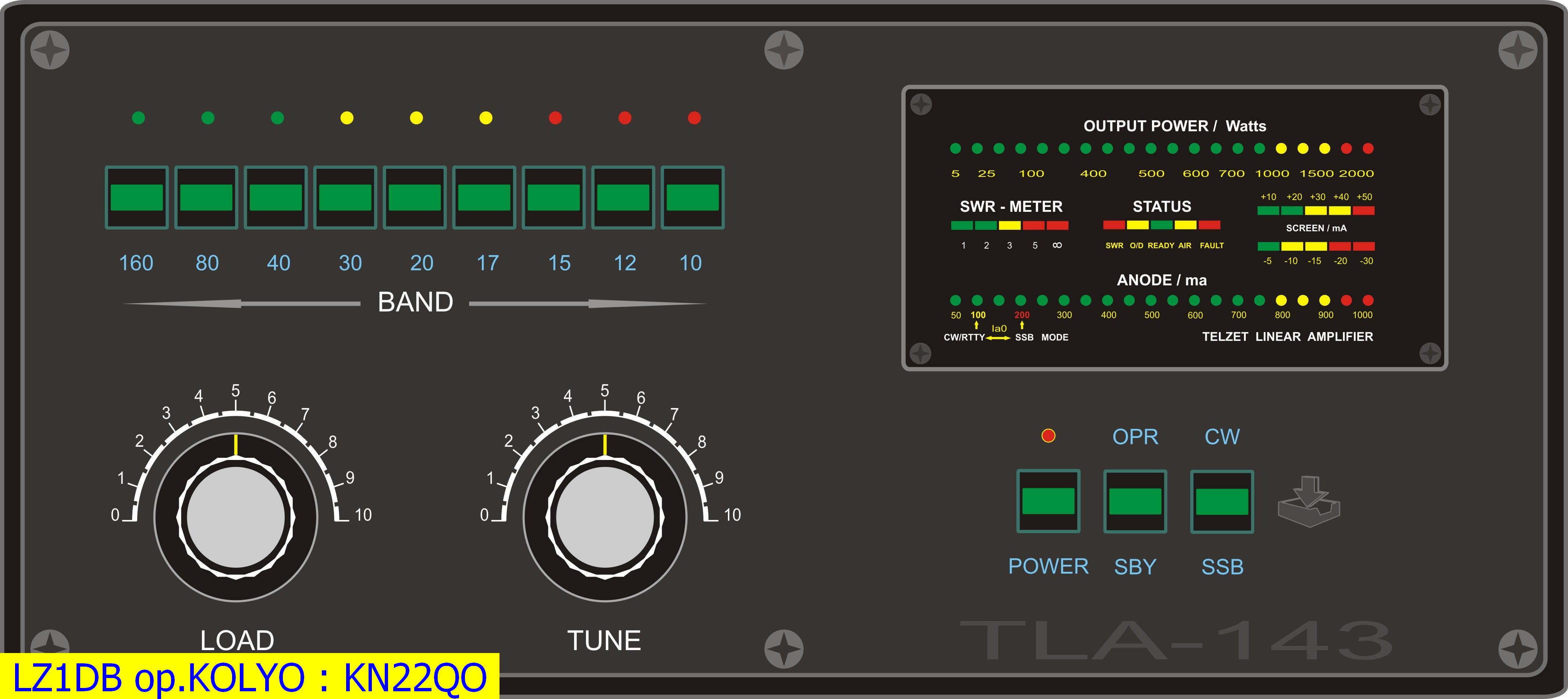Image resolution: width=1568 pixels, height=699 pixels.
Task: Select the 12 band button
Action: (x=623, y=197)
